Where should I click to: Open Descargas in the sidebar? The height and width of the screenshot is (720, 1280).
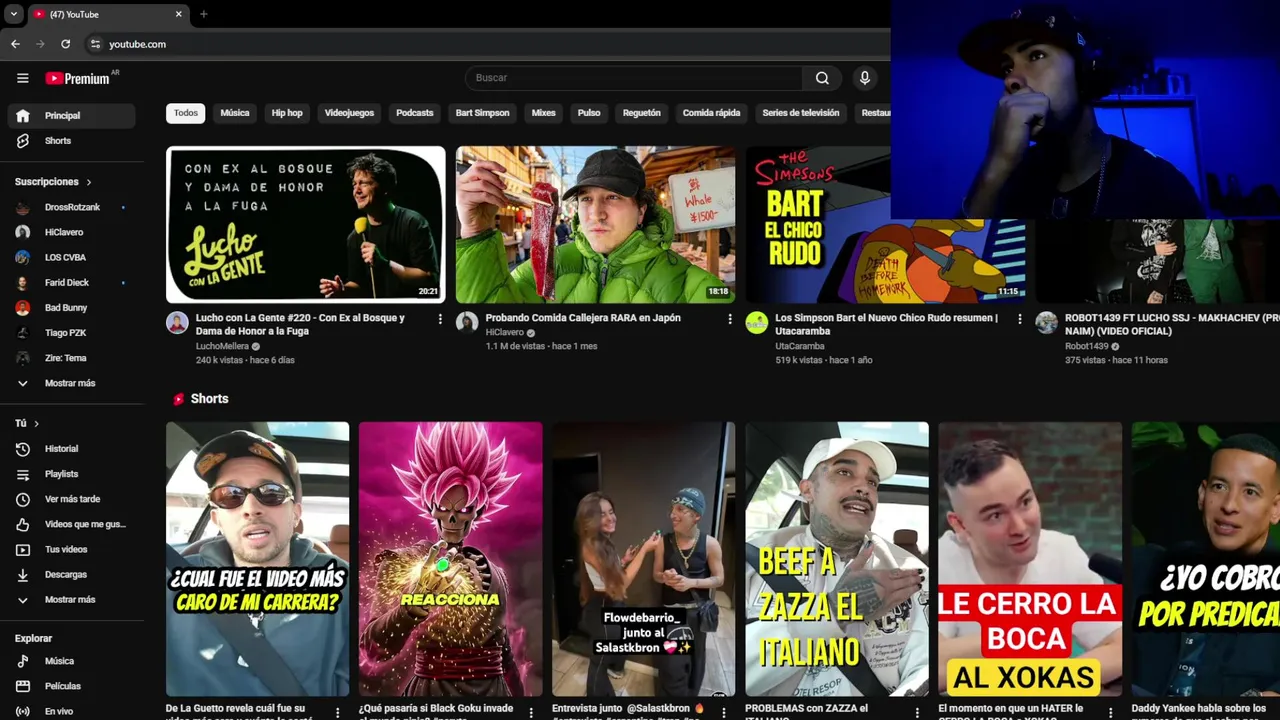tap(70, 575)
